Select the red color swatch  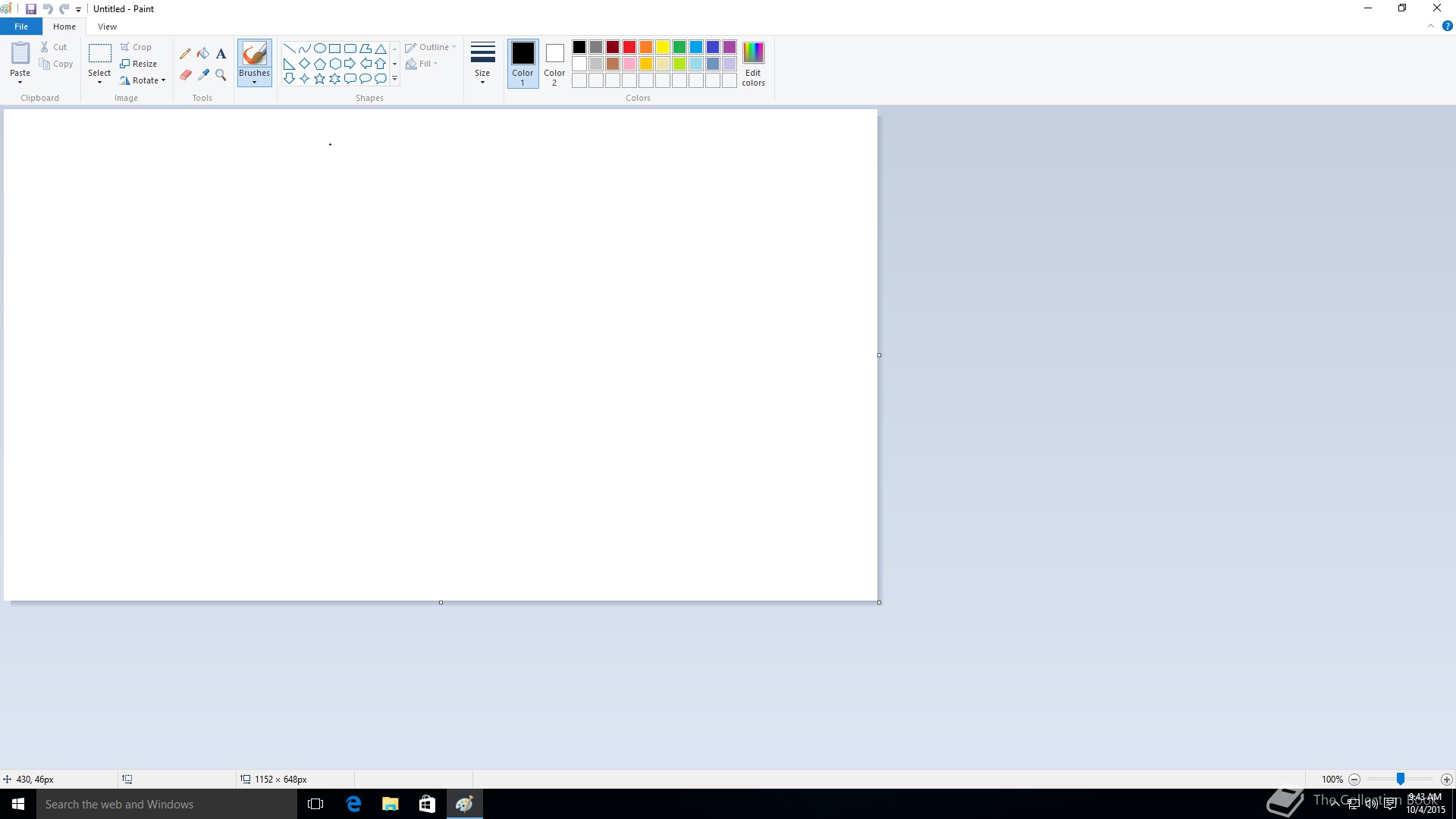click(629, 46)
